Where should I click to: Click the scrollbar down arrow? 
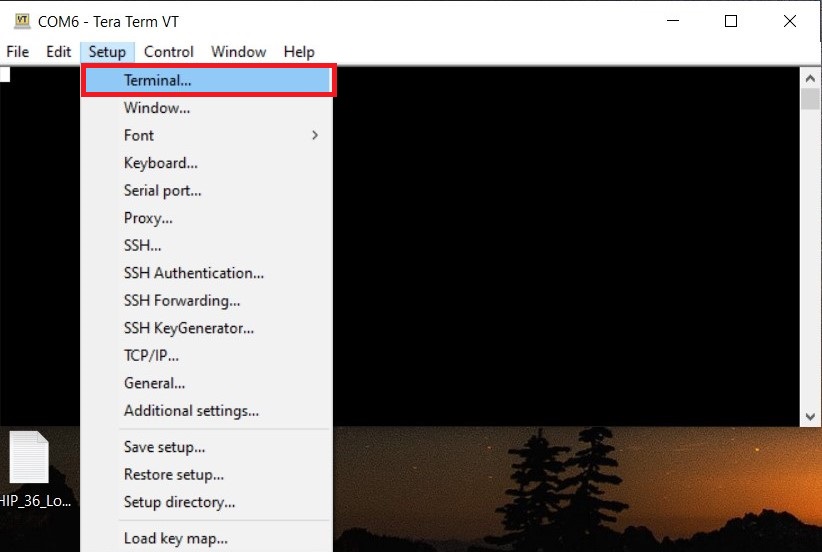pos(810,416)
